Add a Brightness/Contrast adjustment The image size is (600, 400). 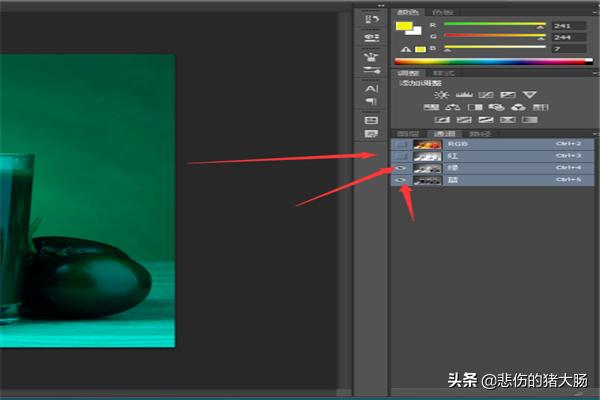[x=442, y=94]
